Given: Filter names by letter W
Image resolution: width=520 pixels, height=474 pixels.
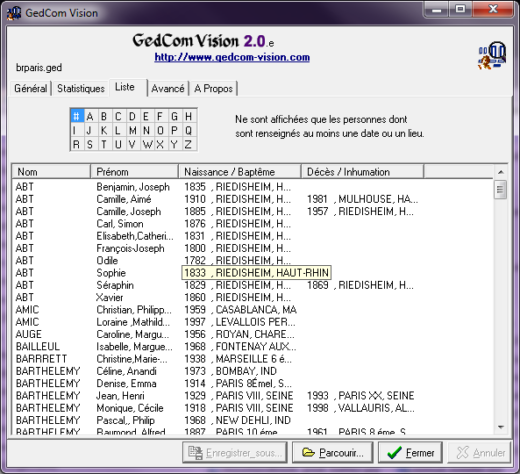Looking at the screenshot, I should [x=147, y=144].
